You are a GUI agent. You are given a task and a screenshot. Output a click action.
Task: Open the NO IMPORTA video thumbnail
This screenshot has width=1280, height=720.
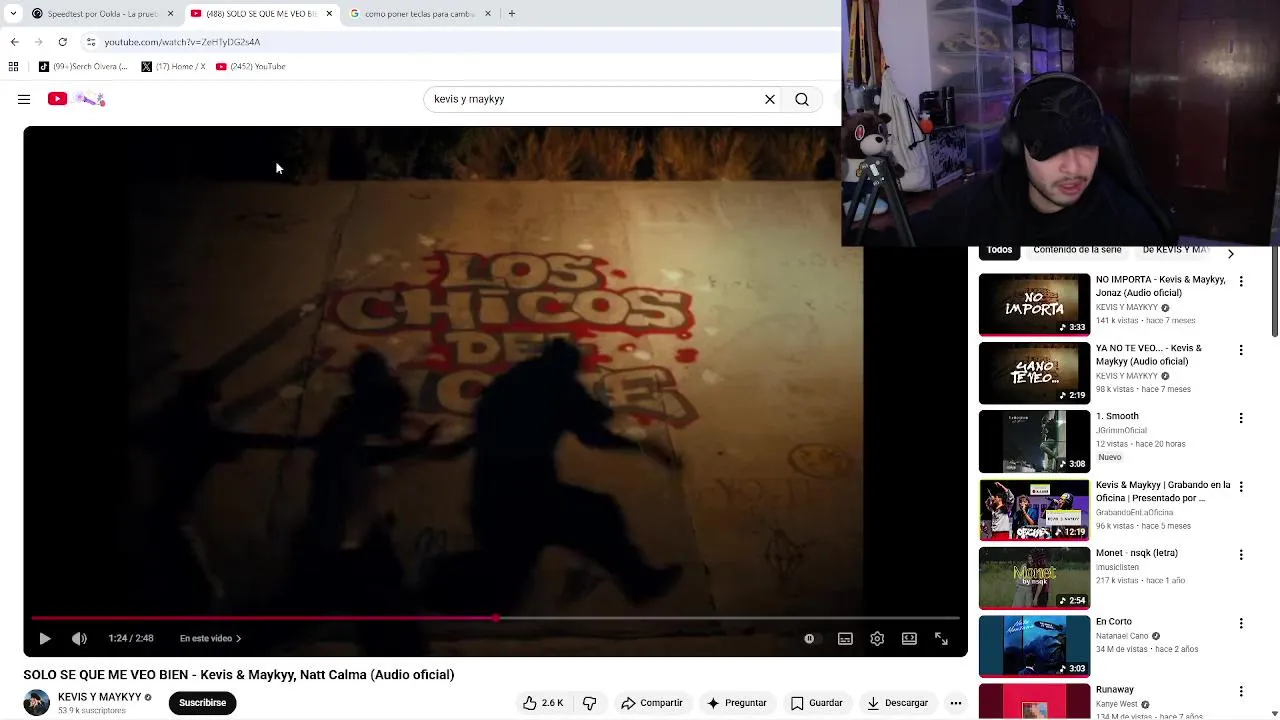click(x=1034, y=305)
